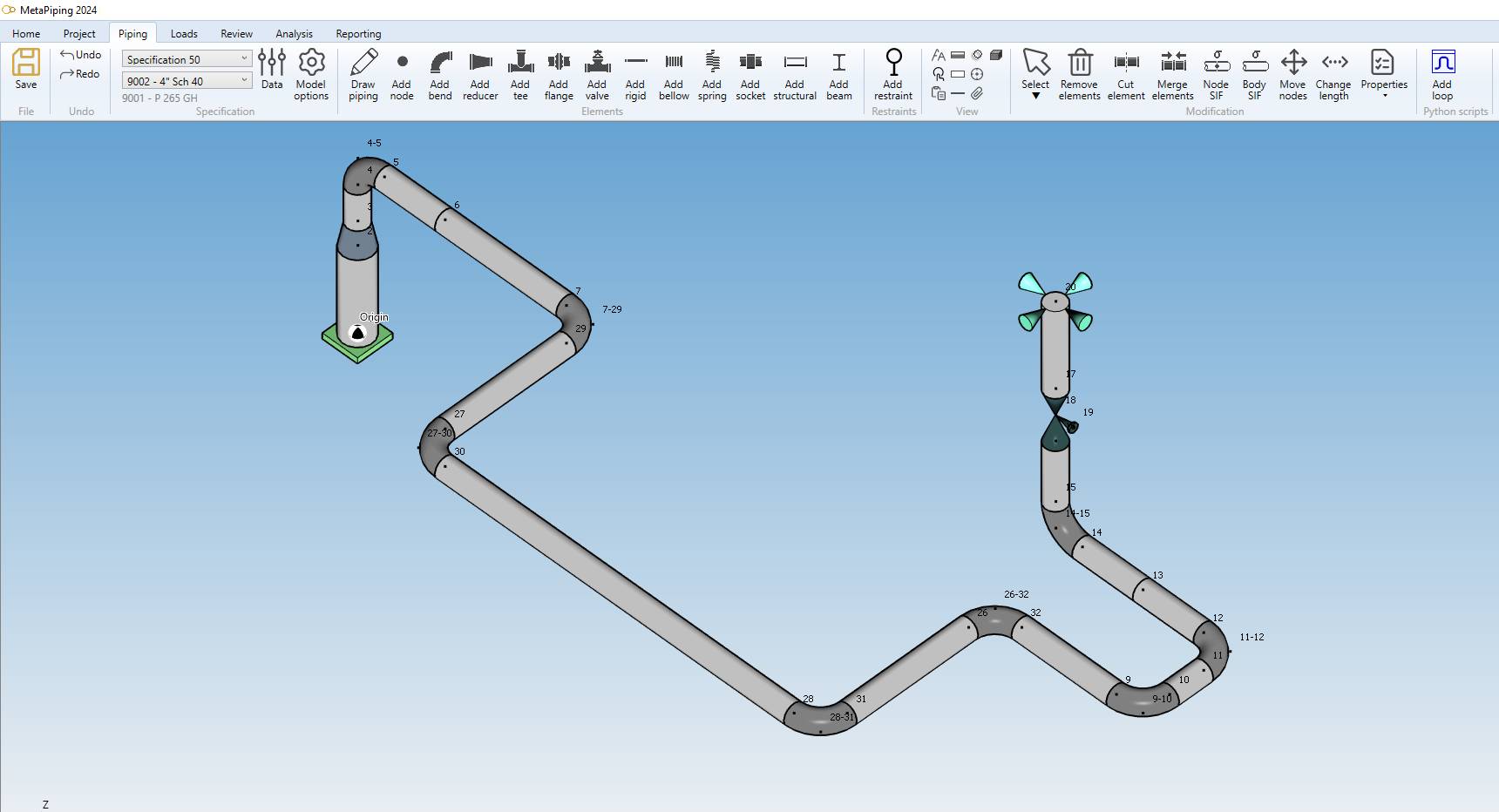Select the Draw piping tool
1499x812 pixels.
point(363,75)
